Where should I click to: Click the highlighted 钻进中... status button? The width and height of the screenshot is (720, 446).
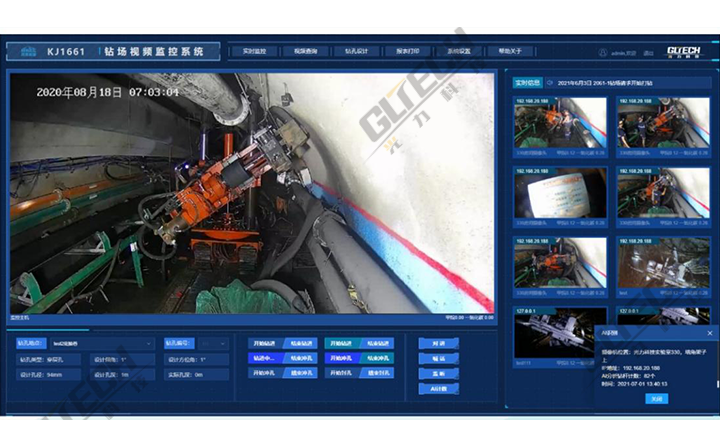click(265, 358)
